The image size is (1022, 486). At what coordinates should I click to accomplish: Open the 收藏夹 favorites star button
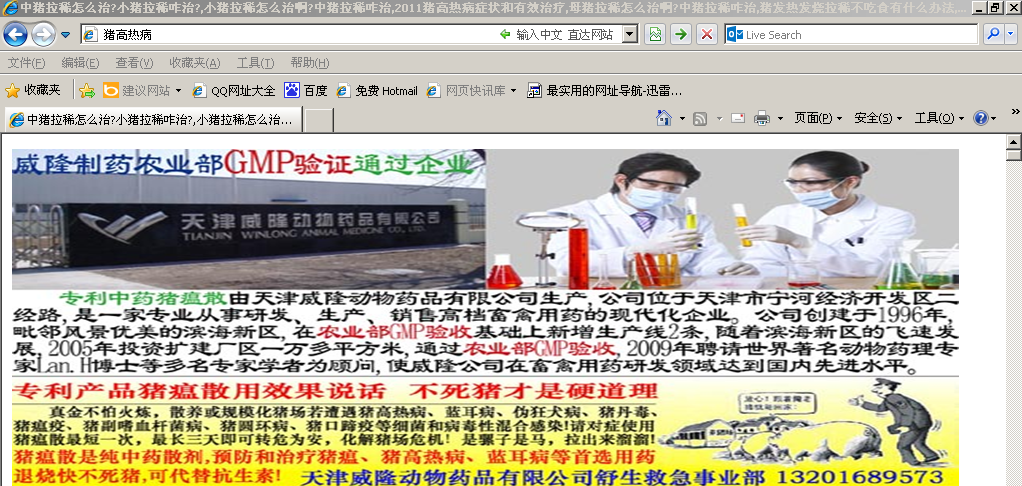33,91
